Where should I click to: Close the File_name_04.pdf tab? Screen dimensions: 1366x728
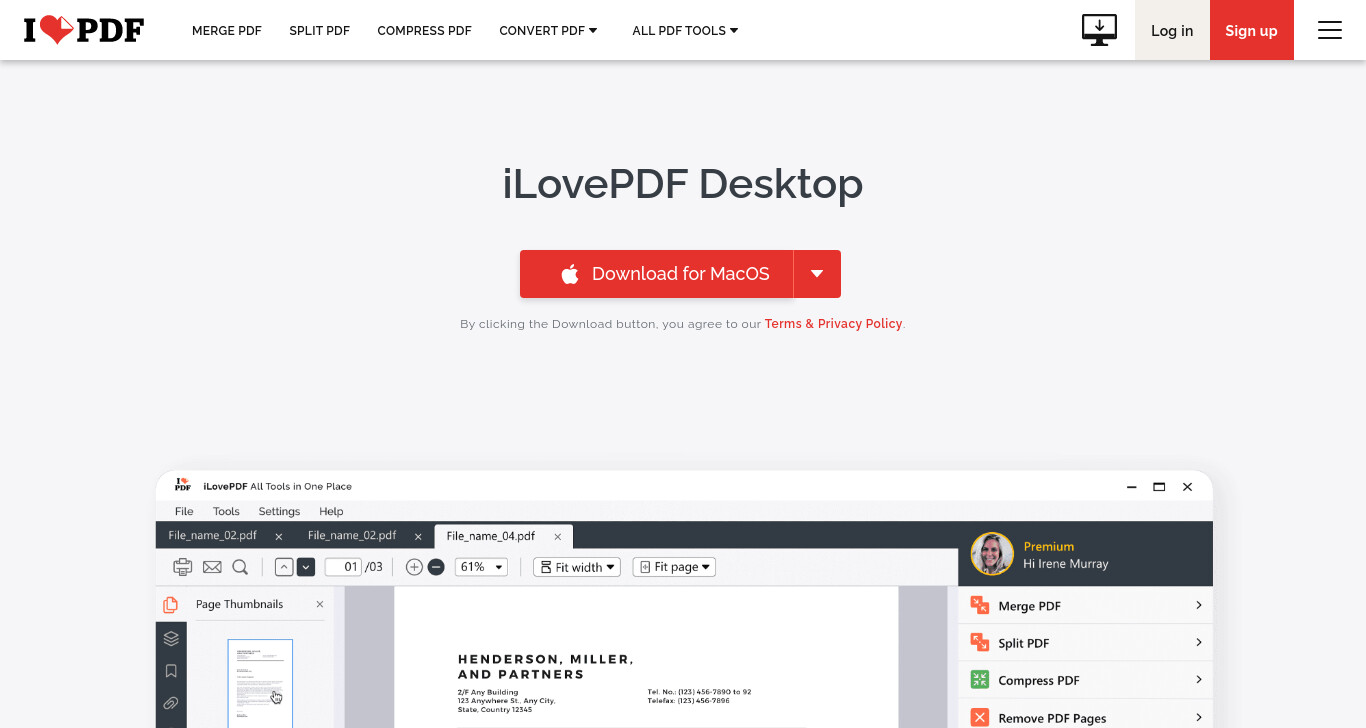tap(558, 537)
